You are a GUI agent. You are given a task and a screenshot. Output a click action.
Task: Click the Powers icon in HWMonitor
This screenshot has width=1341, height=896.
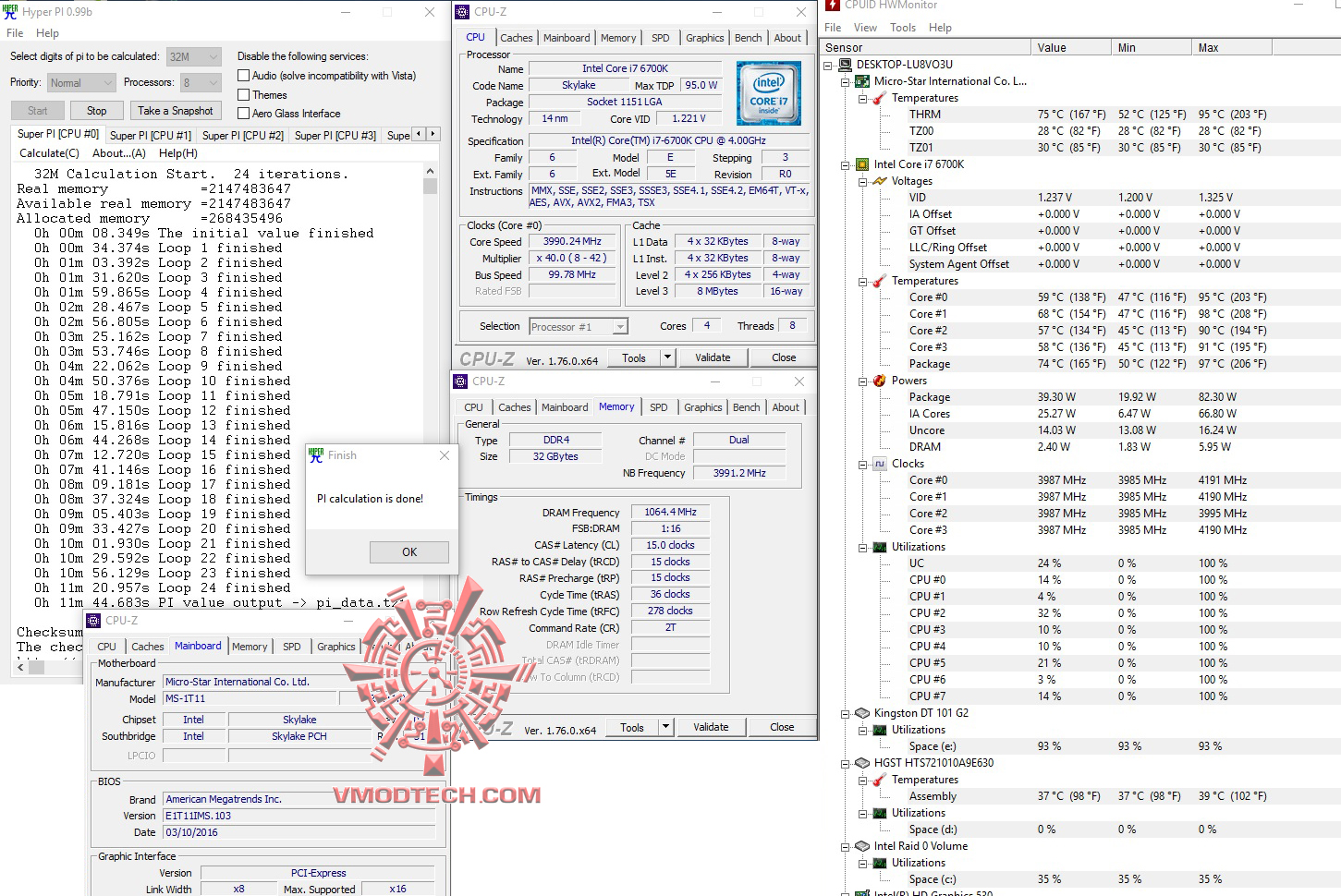(x=877, y=380)
